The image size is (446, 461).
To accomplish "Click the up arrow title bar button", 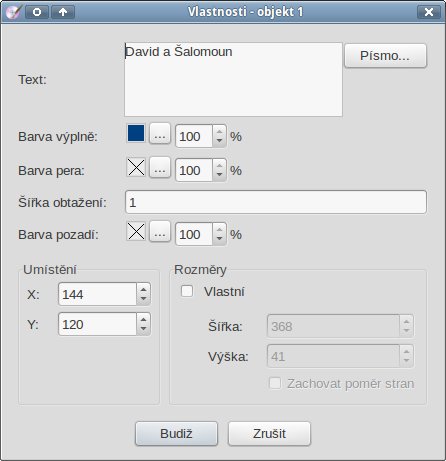I will click(x=63, y=12).
